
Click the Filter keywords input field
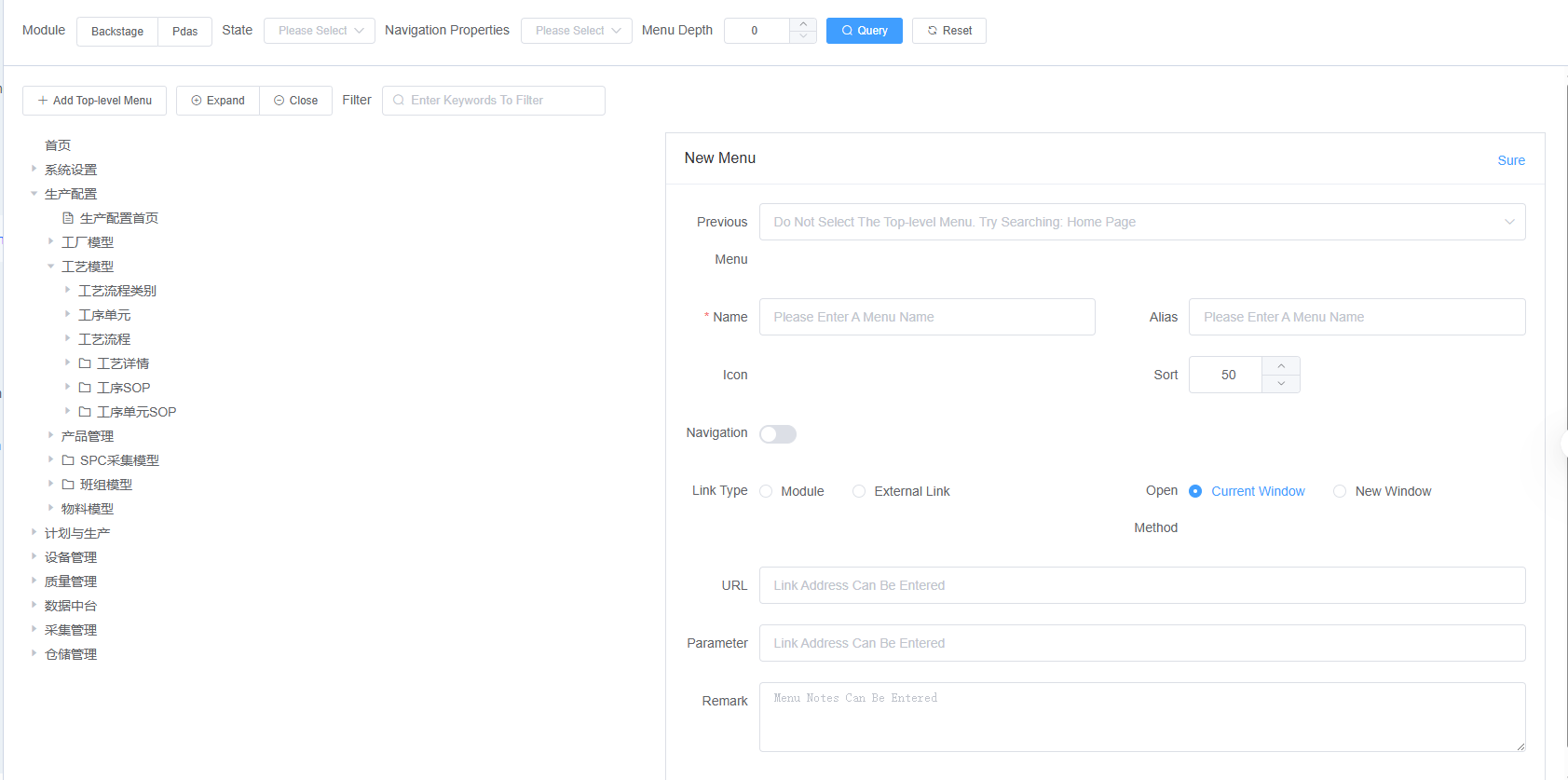pos(494,101)
